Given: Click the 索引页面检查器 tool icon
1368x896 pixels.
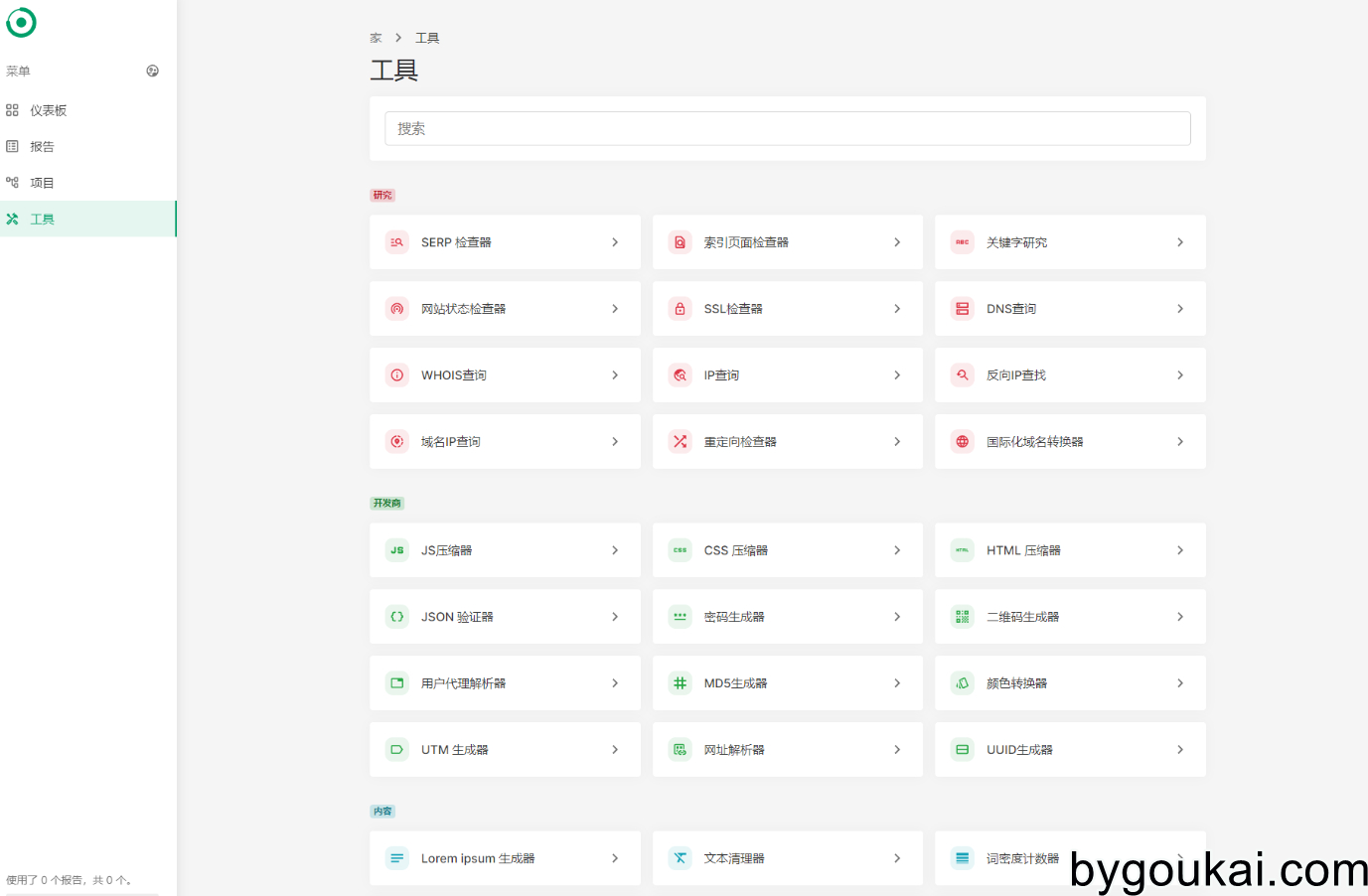Looking at the screenshot, I should (x=680, y=242).
